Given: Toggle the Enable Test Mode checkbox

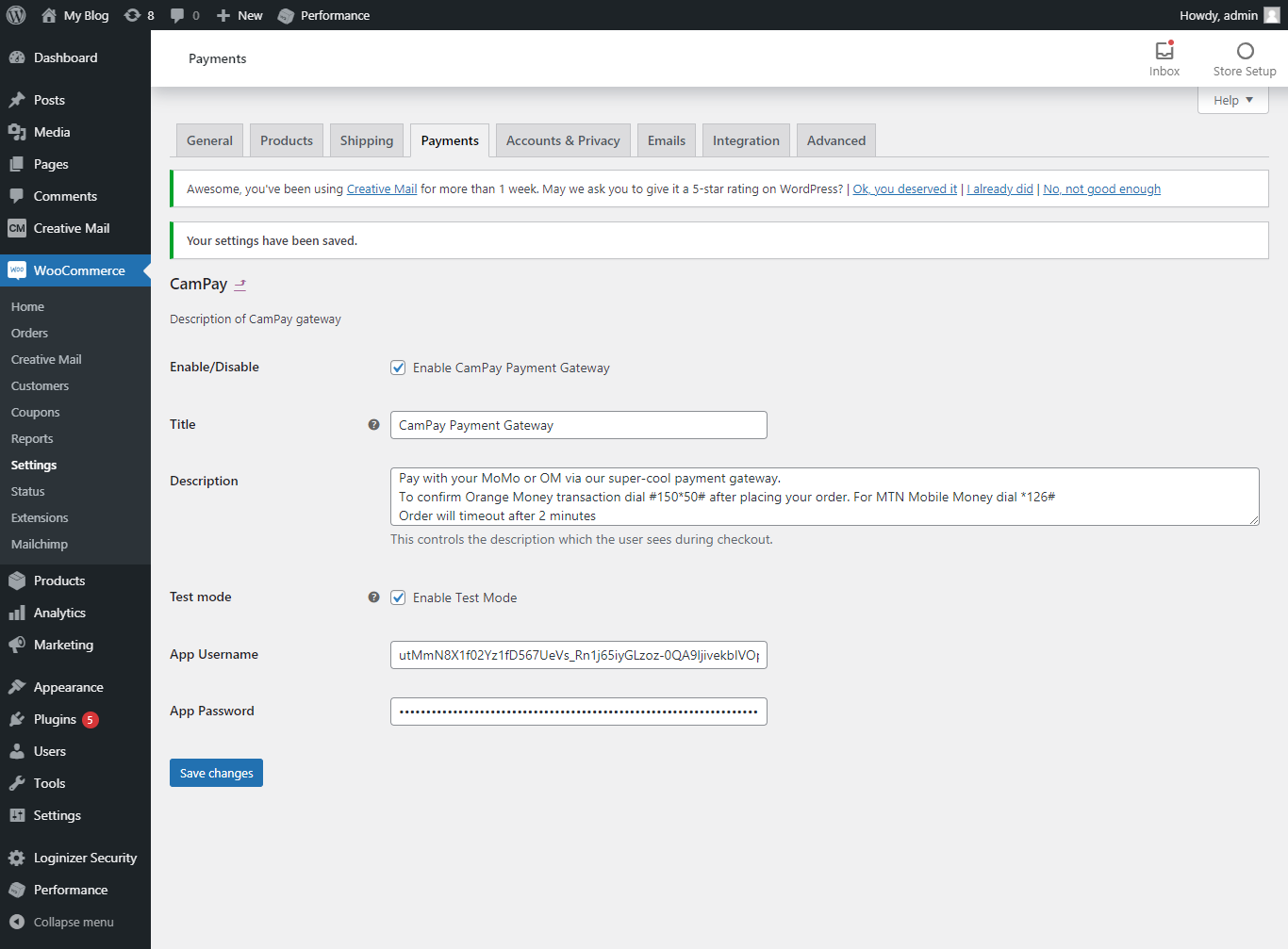Looking at the screenshot, I should click(x=398, y=597).
